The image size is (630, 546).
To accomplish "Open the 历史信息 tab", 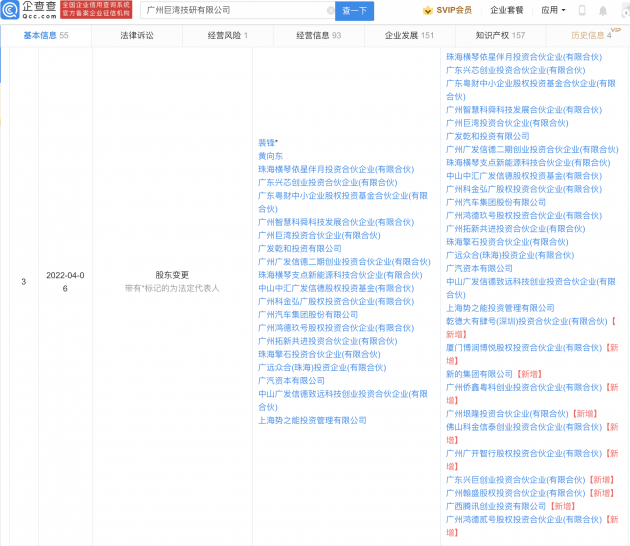I will [x=590, y=35].
